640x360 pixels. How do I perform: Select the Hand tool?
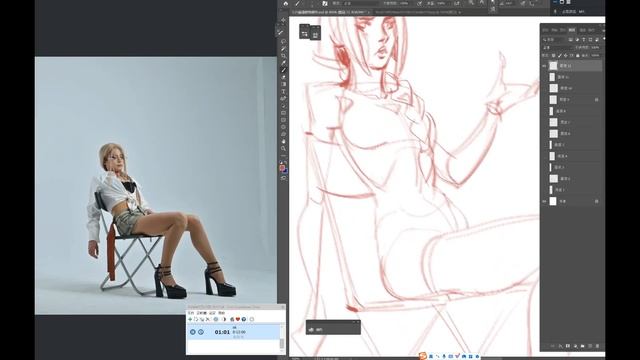click(x=283, y=141)
